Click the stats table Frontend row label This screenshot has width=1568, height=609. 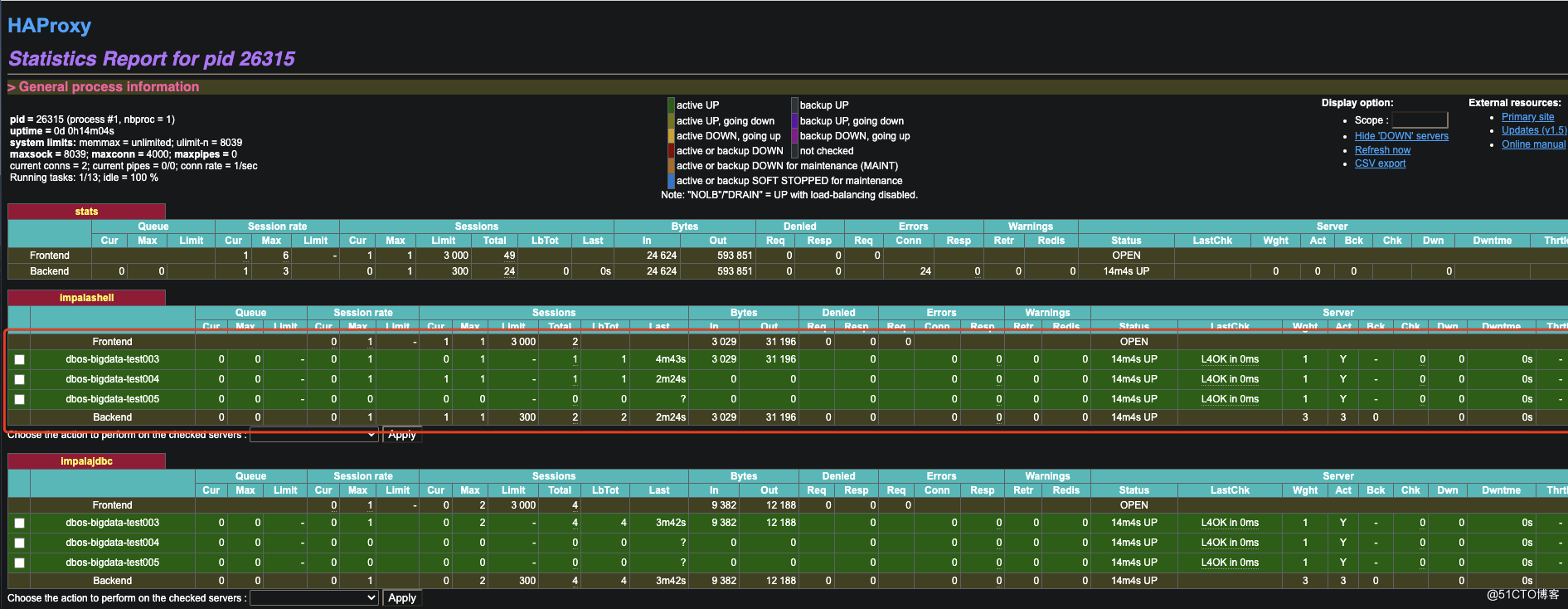50,256
